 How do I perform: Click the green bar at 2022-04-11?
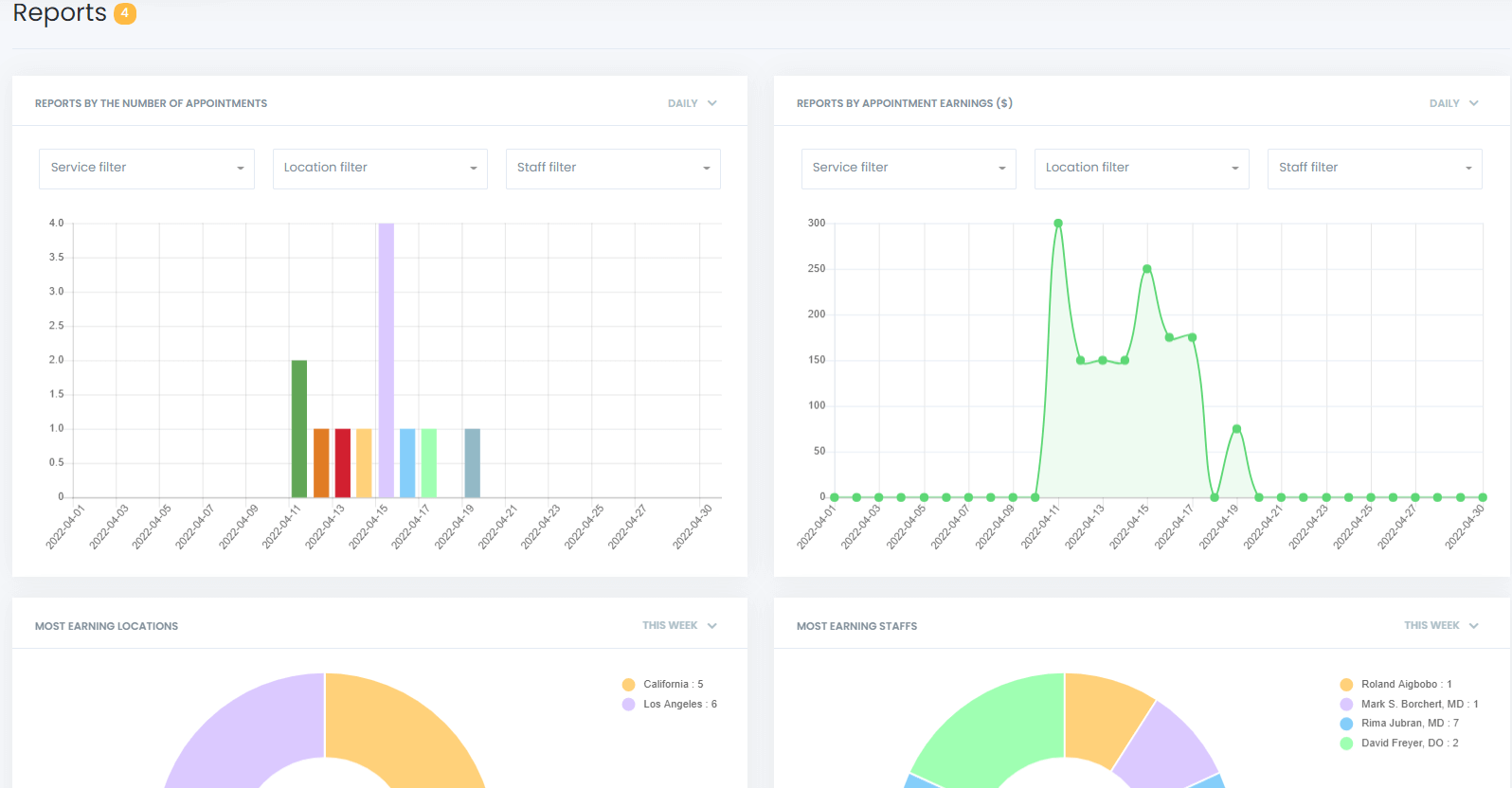pyautogui.click(x=299, y=429)
